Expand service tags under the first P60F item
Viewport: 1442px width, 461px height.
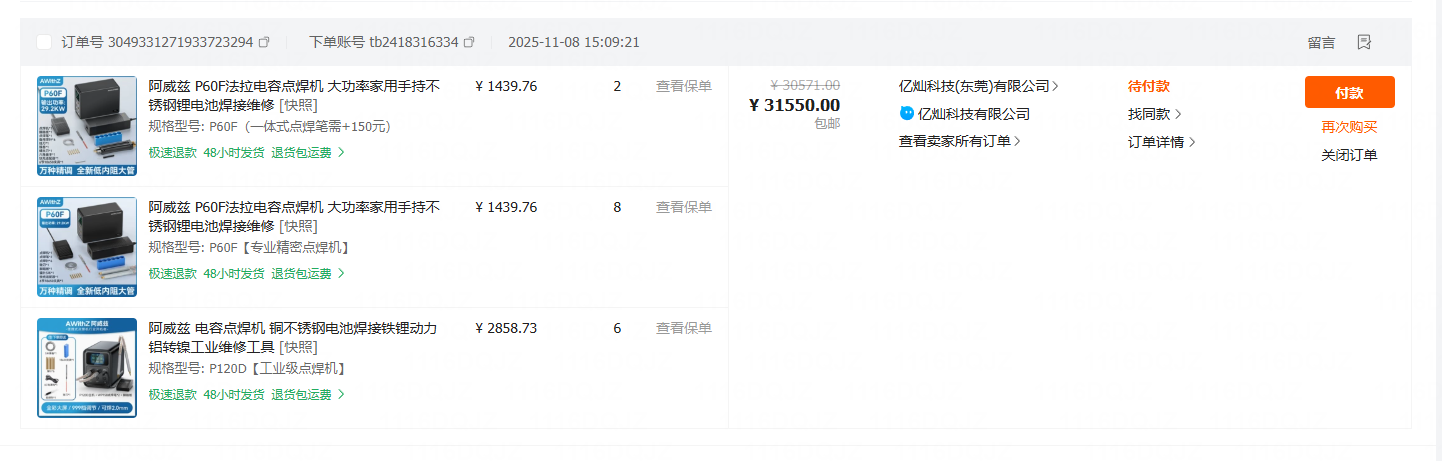[340, 153]
